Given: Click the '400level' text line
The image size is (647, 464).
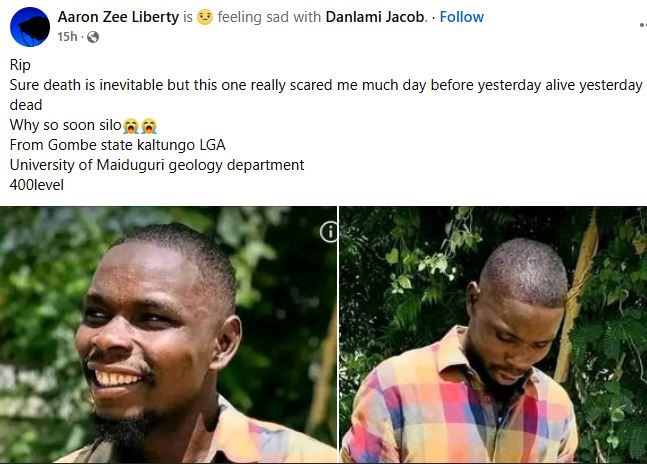Looking at the screenshot, I should (37, 185).
